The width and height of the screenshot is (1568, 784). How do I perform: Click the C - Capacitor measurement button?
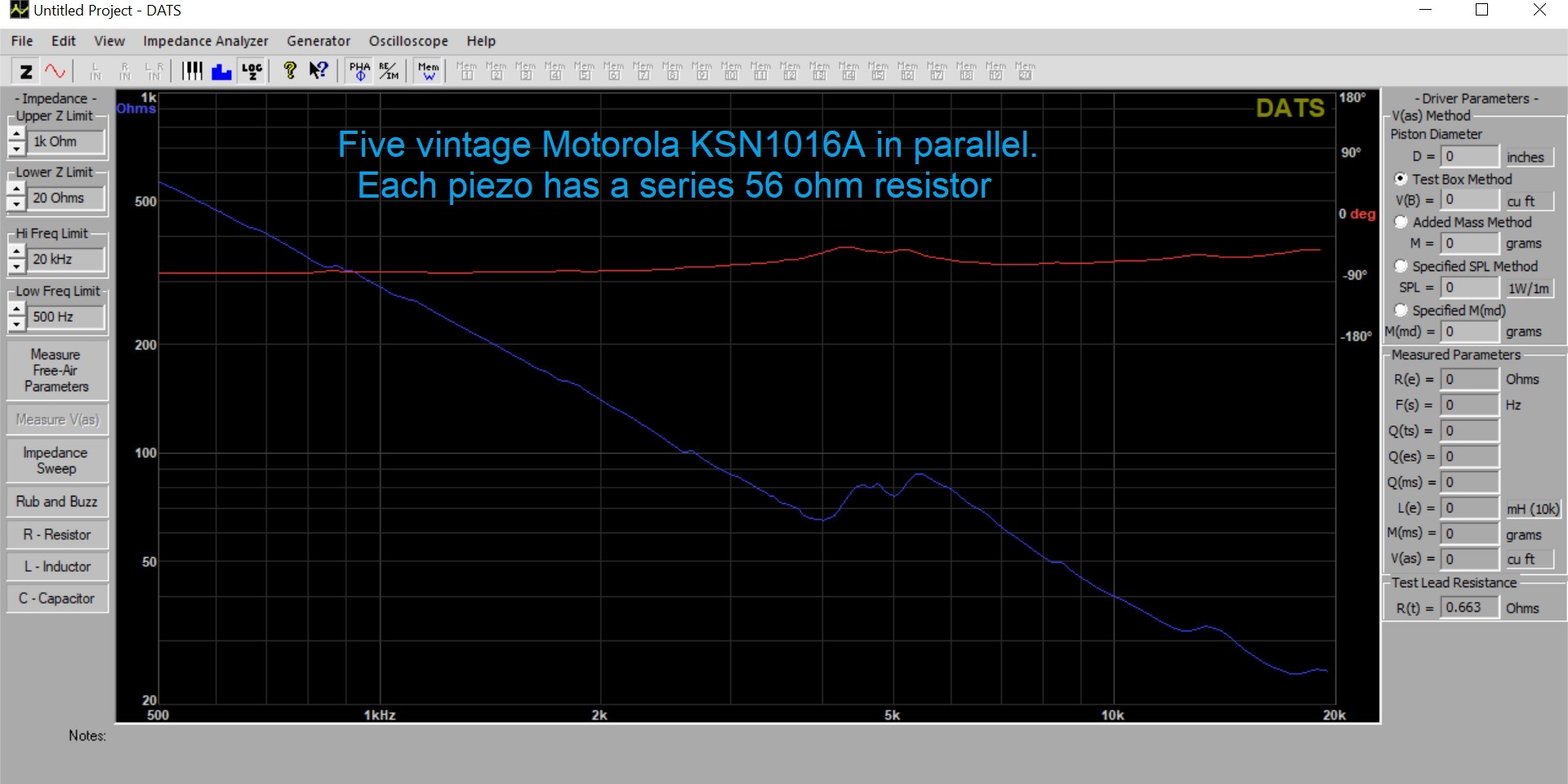point(56,598)
